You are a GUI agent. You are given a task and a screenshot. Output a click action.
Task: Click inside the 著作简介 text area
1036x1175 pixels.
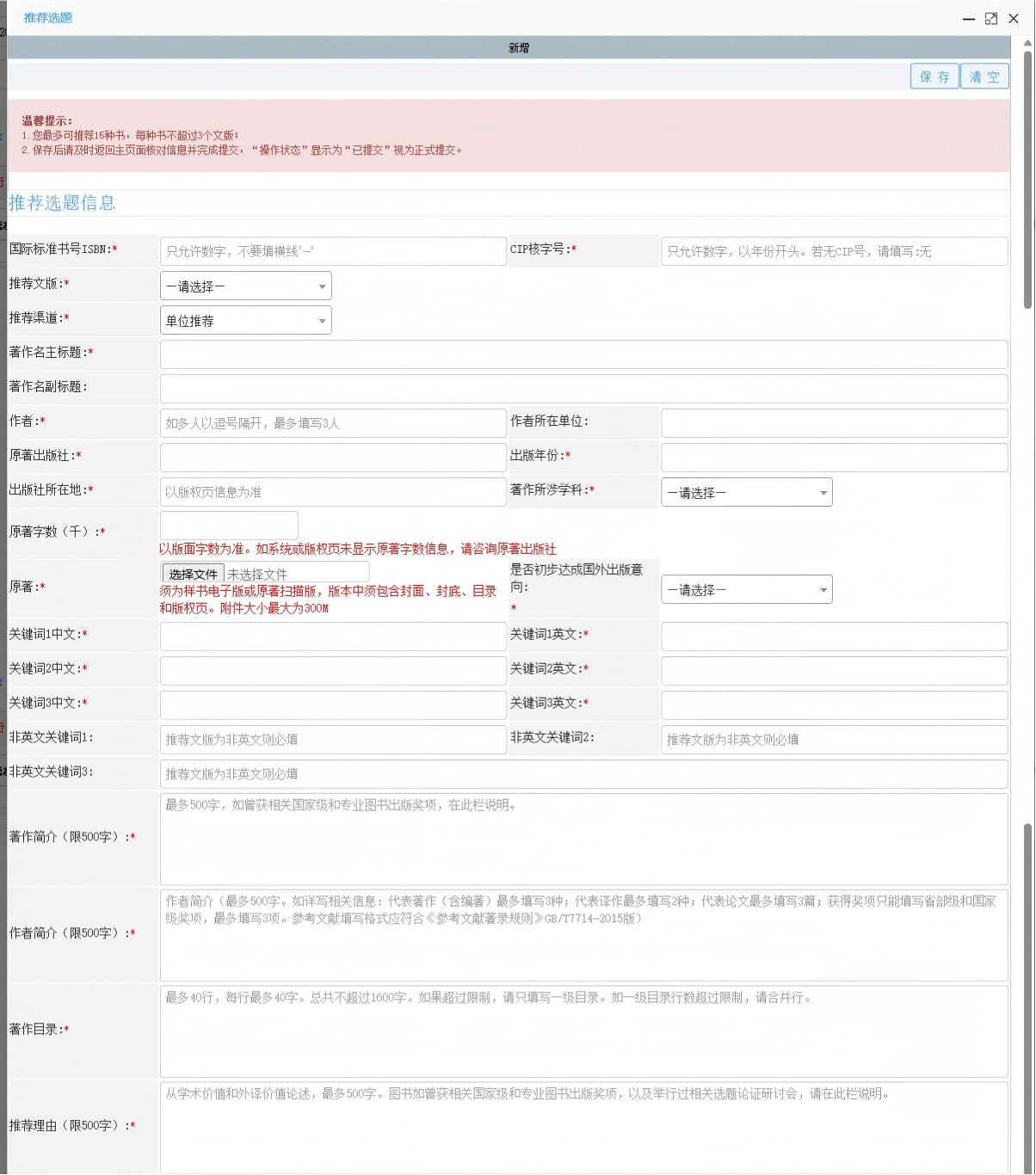pyautogui.click(x=583, y=840)
